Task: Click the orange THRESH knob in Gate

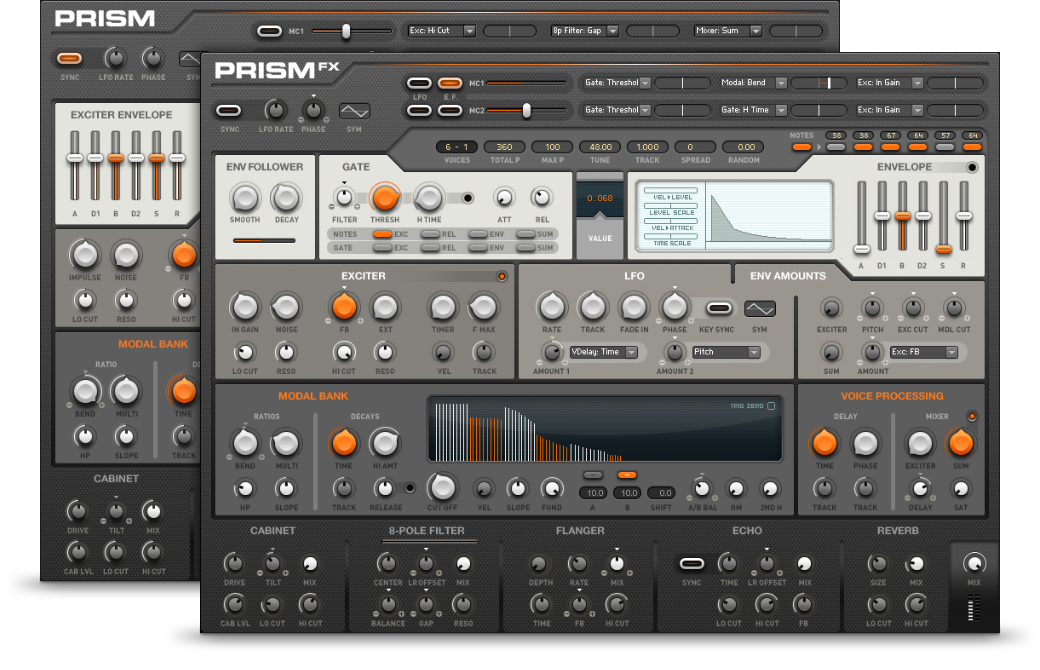Action: click(x=385, y=198)
